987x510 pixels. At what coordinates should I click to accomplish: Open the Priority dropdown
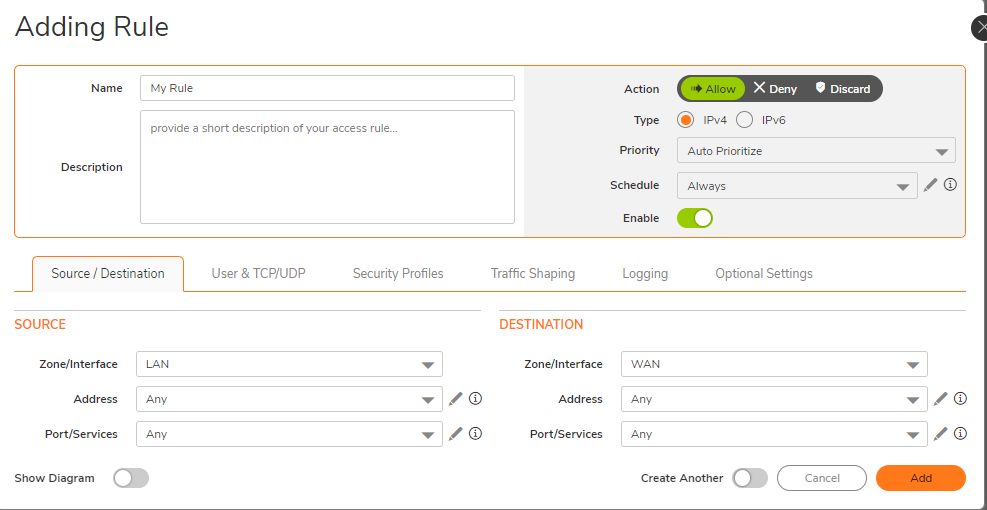pyautogui.click(x=815, y=151)
